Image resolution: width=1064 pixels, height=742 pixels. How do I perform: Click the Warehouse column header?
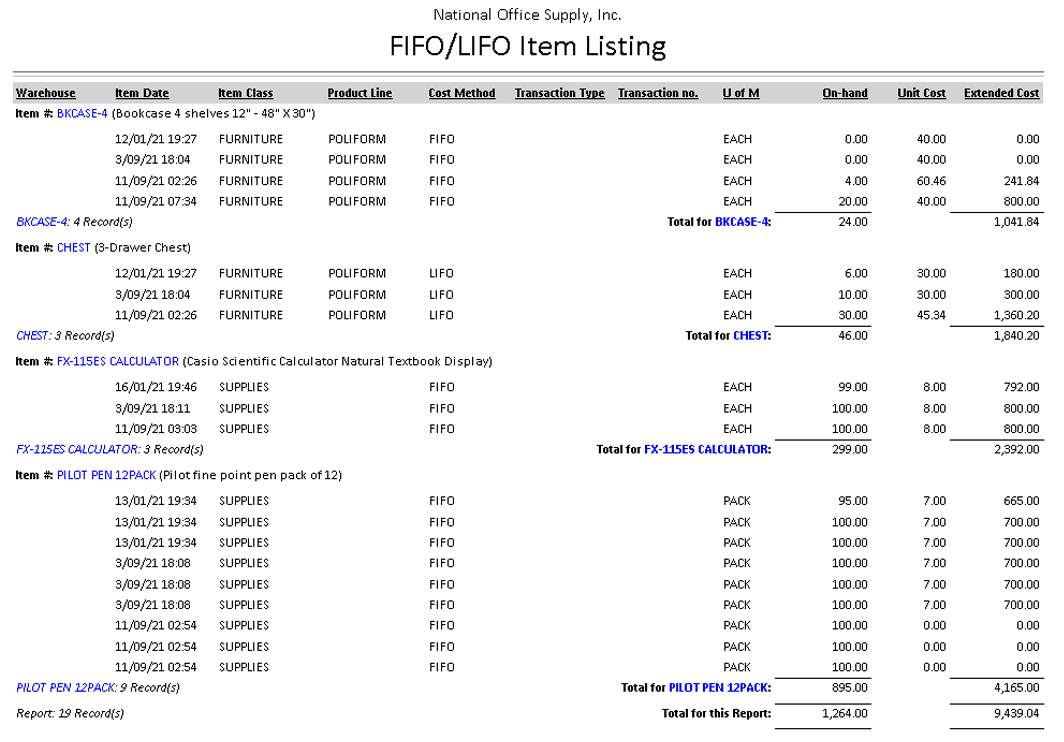[x=45, y=94]
